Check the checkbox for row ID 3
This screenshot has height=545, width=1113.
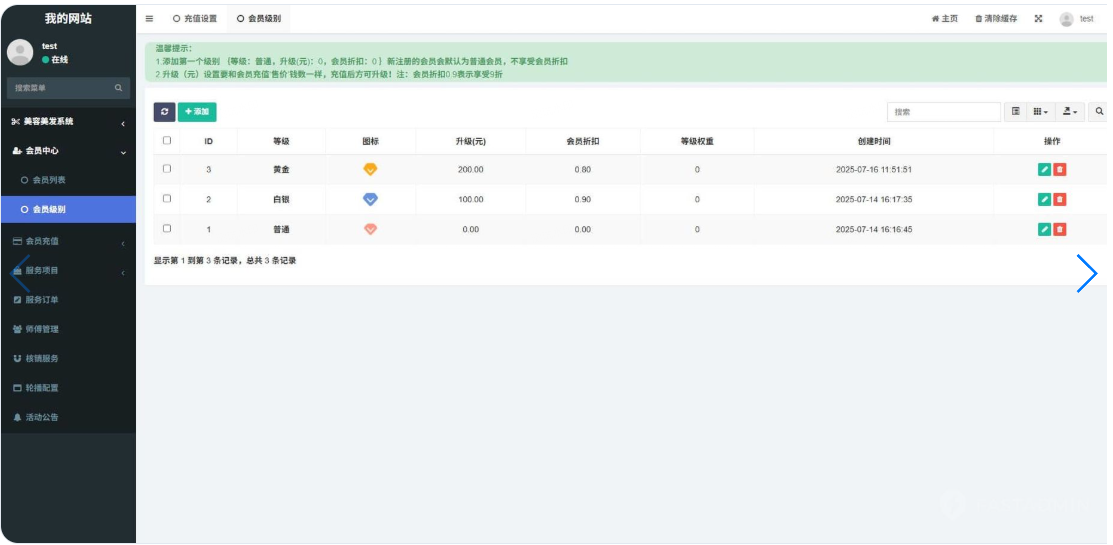pos(167,169)
